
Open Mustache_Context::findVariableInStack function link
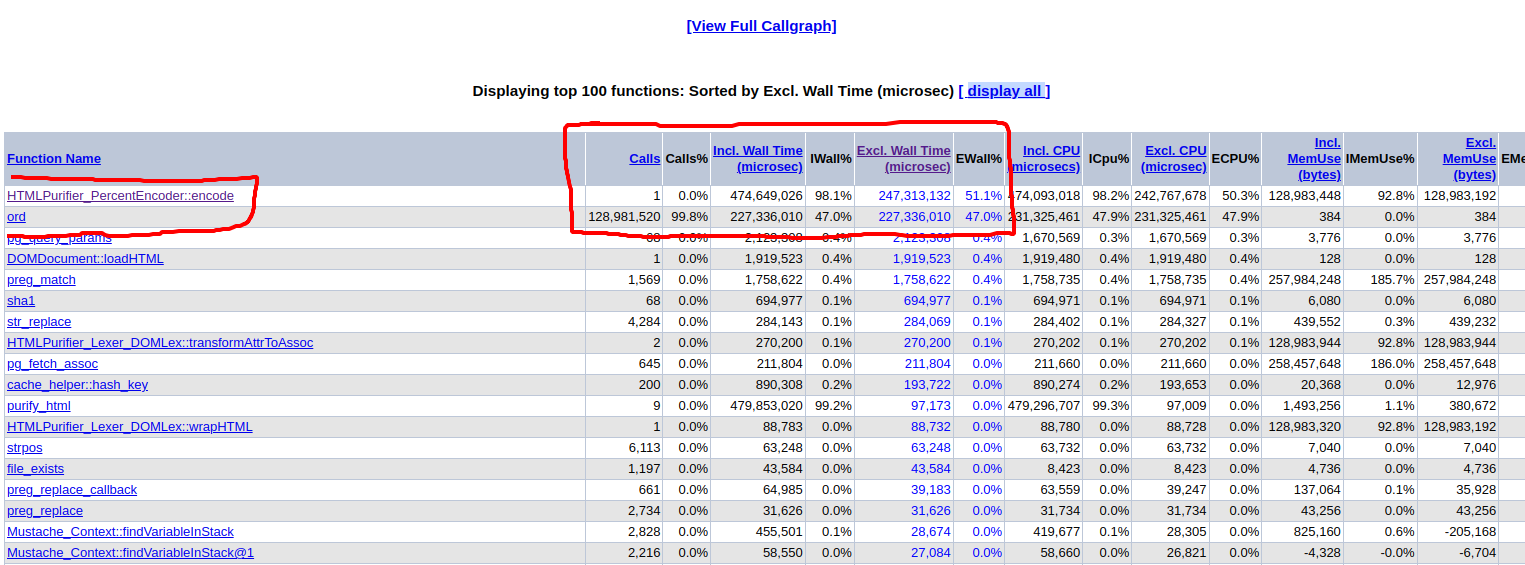(x=120, y=532)
